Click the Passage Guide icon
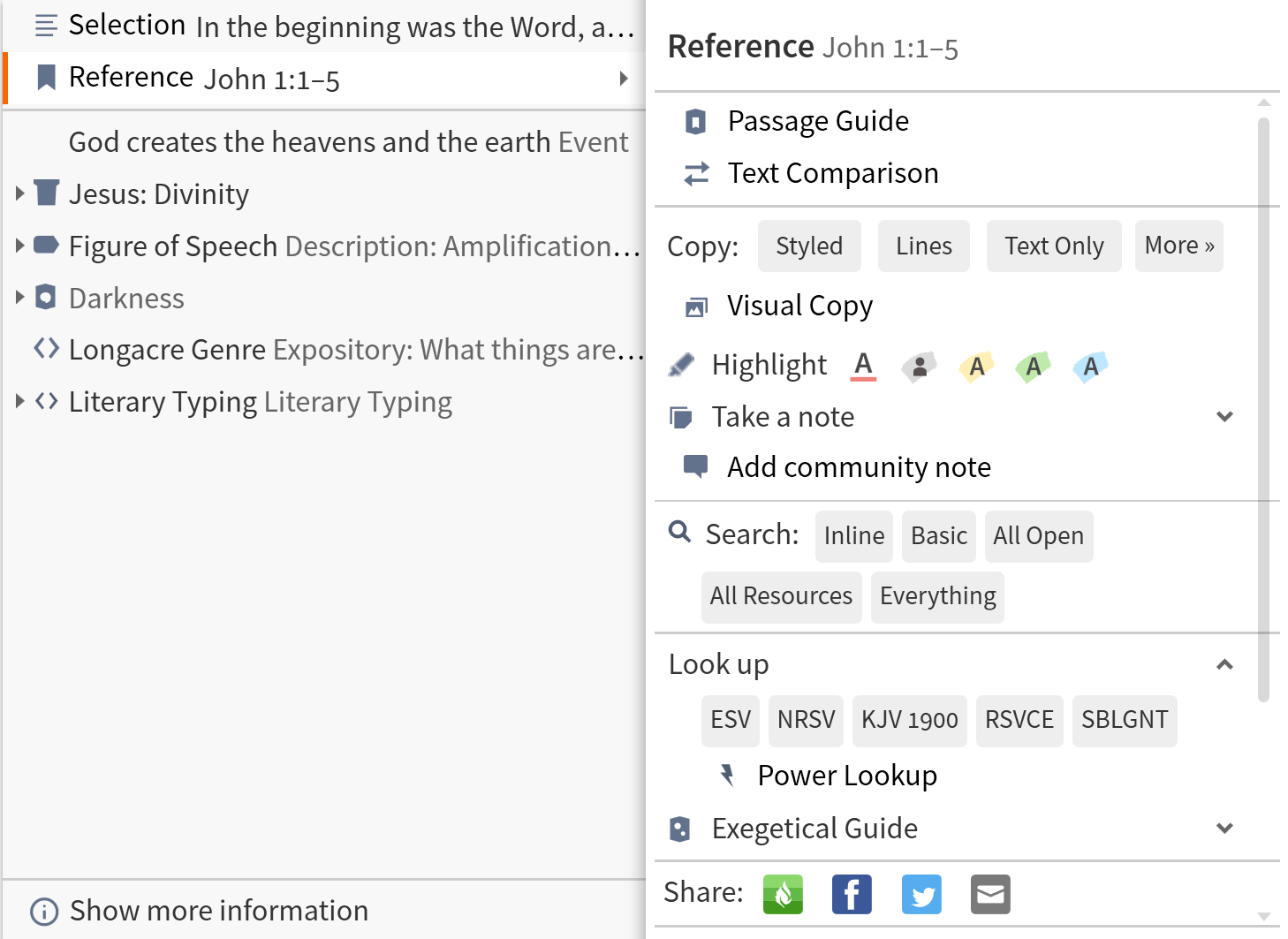The width and height of the screenshot is (1288, 939). [x=696, y=121]
